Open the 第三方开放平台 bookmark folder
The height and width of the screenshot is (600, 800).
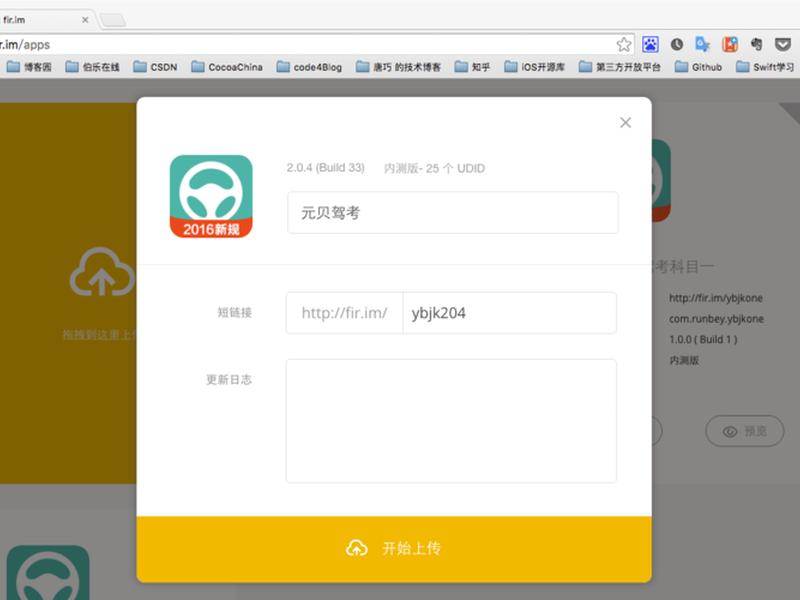620,67
